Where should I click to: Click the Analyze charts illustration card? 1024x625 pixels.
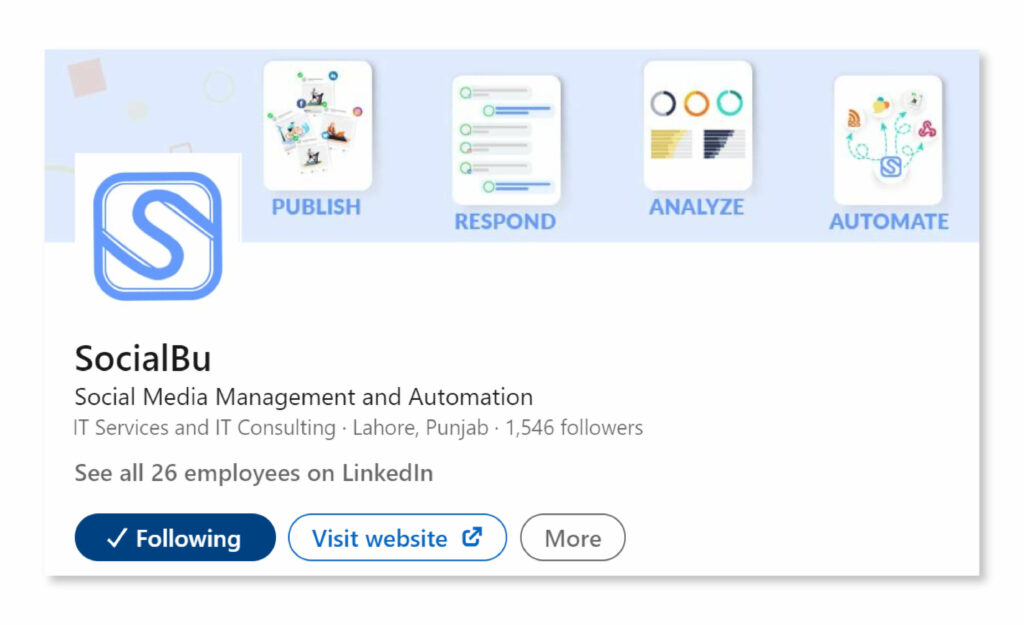[697, 125]
